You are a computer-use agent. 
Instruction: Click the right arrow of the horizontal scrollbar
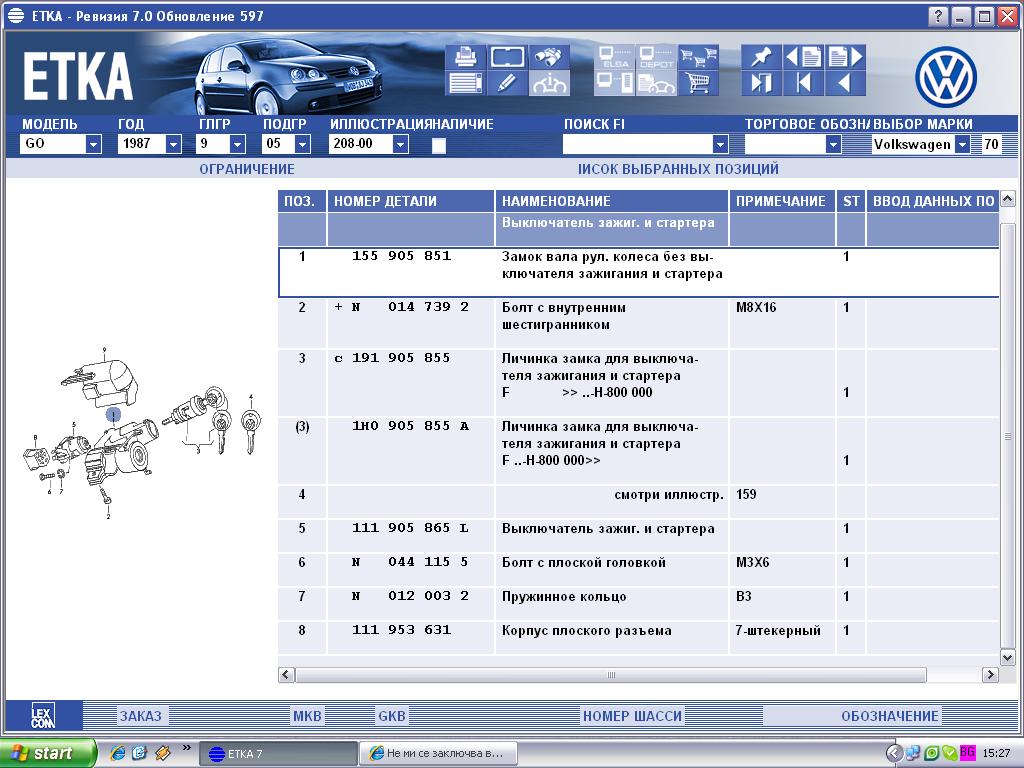991,675
